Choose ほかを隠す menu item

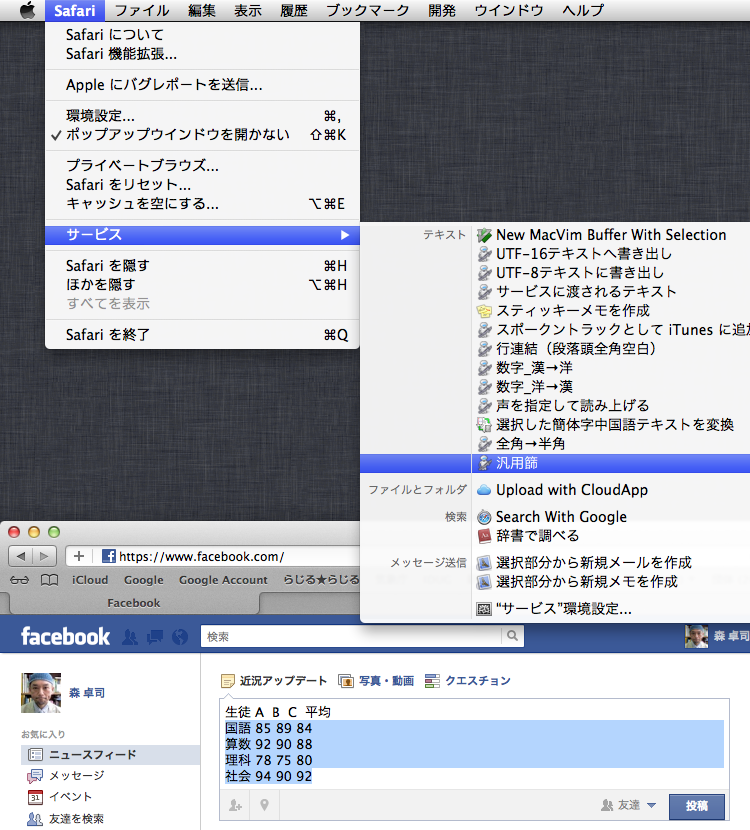(202, 285)
